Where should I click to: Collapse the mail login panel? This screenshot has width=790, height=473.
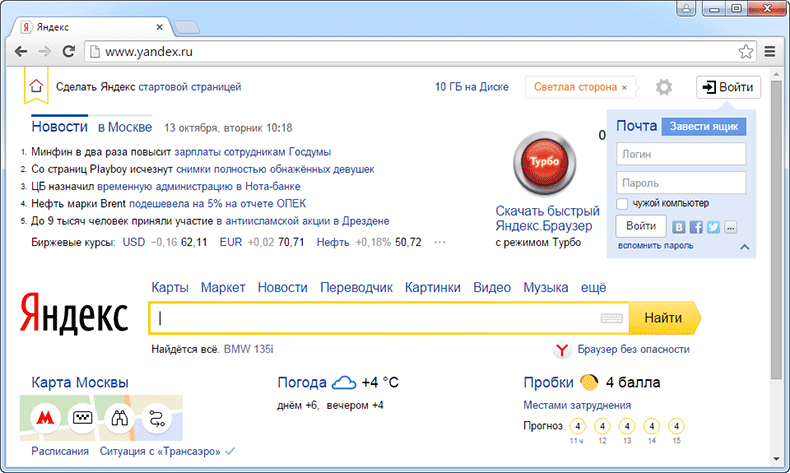click(744, 247)
